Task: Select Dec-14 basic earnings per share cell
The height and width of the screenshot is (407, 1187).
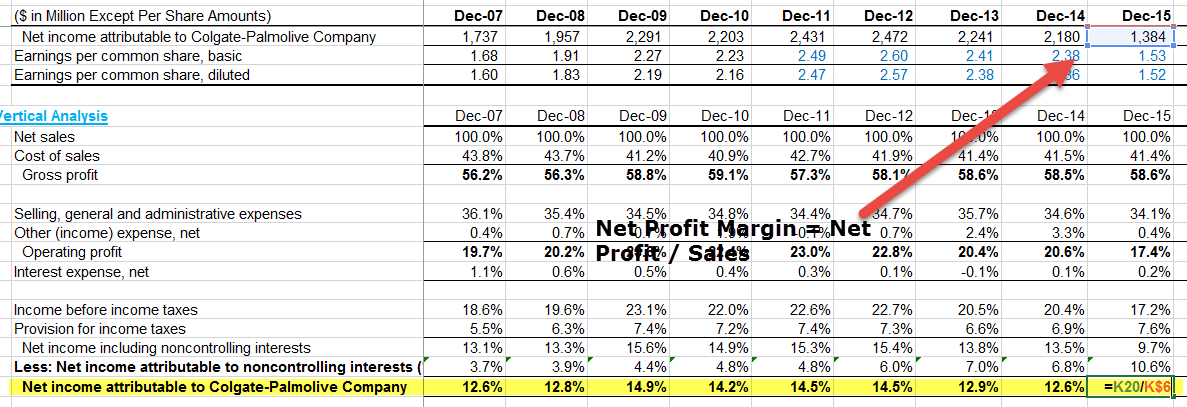Action: (1049, 56)
